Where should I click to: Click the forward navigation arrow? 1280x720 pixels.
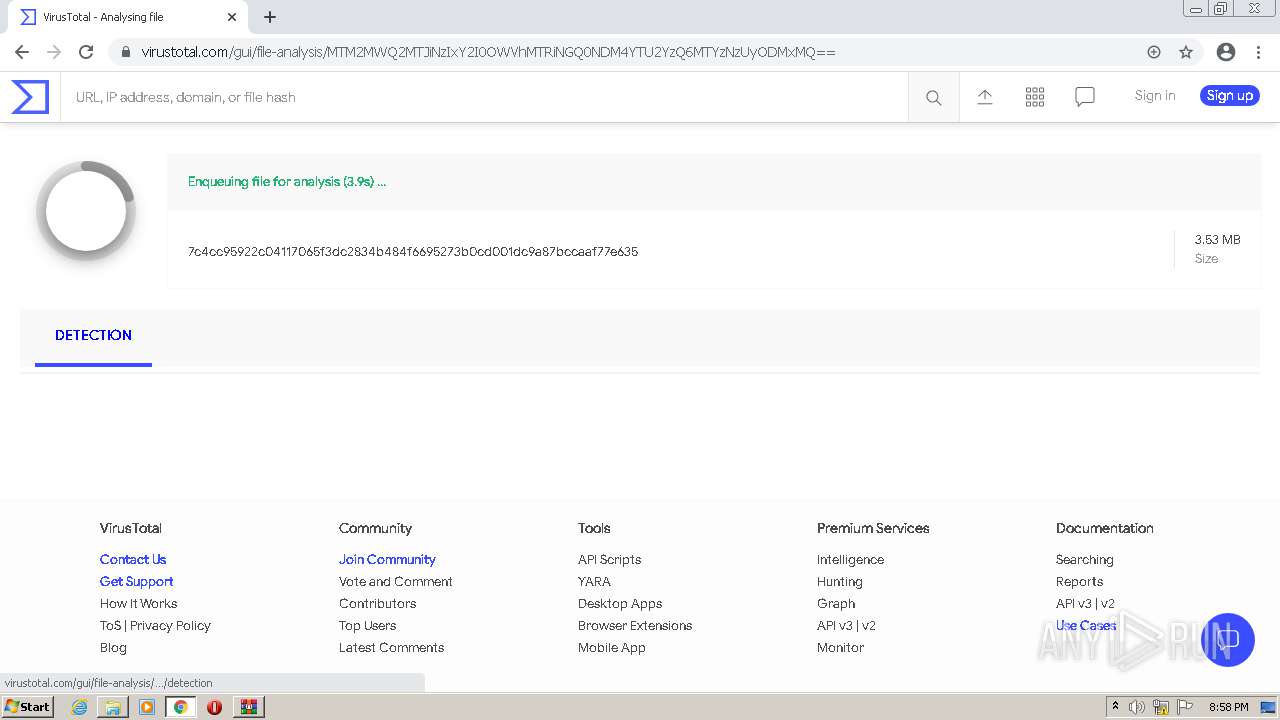(x=54, y=52)
